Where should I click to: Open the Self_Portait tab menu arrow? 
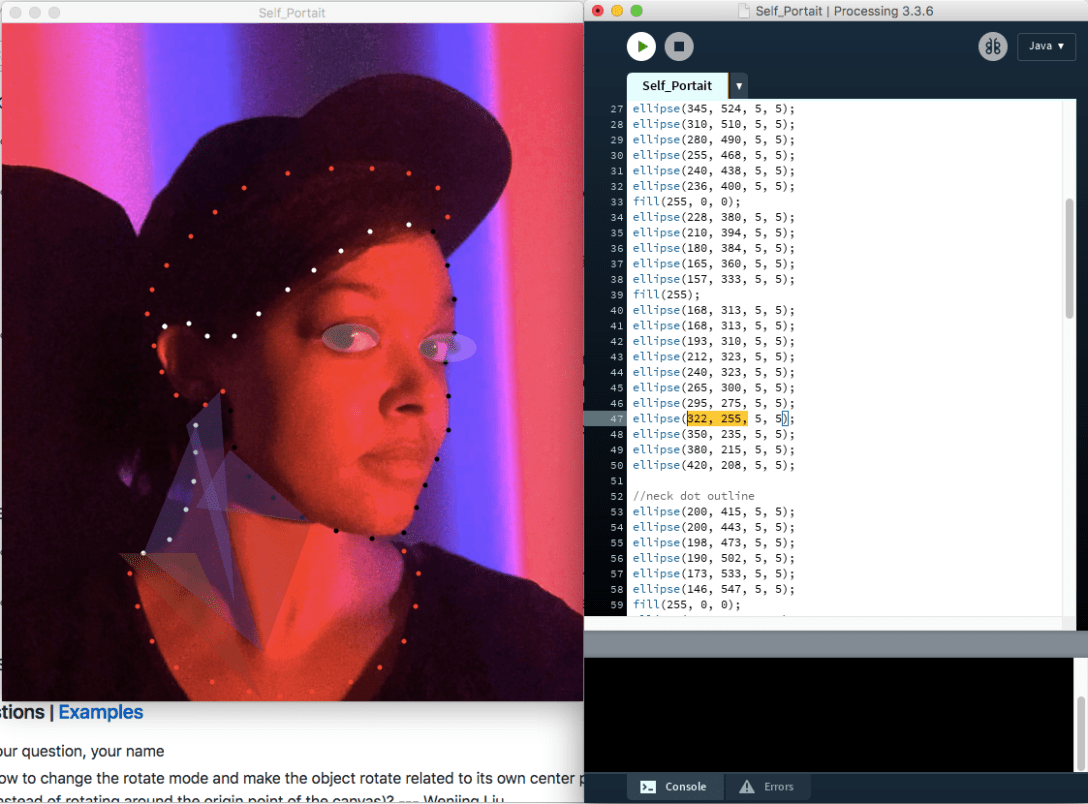737,86
